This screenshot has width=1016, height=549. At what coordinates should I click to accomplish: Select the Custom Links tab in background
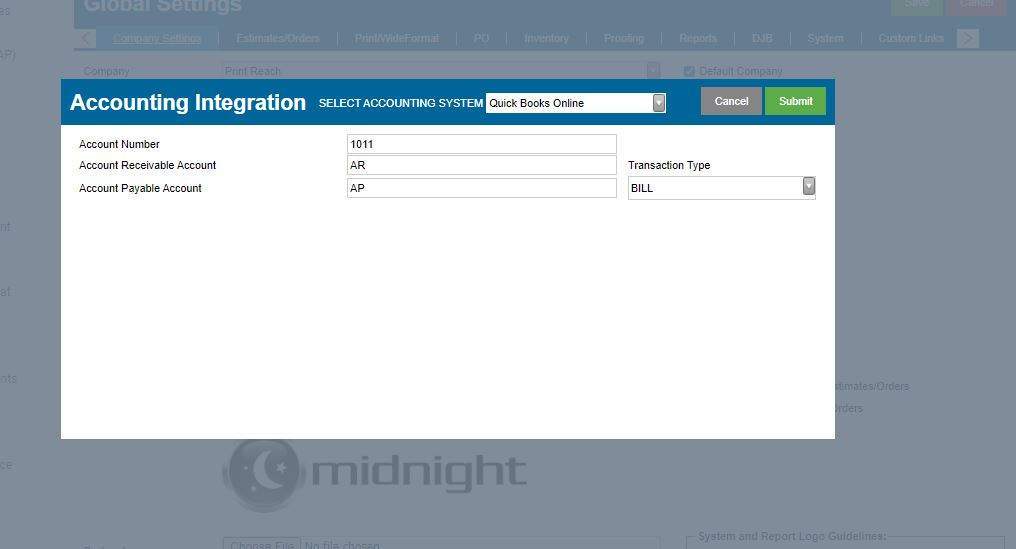coord(911,38)
